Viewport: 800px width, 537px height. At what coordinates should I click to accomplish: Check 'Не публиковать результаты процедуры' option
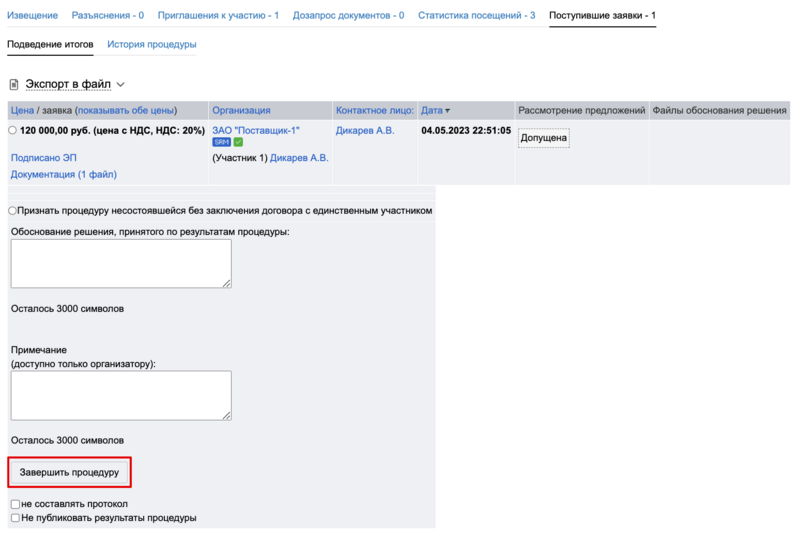tap(15, 518)
